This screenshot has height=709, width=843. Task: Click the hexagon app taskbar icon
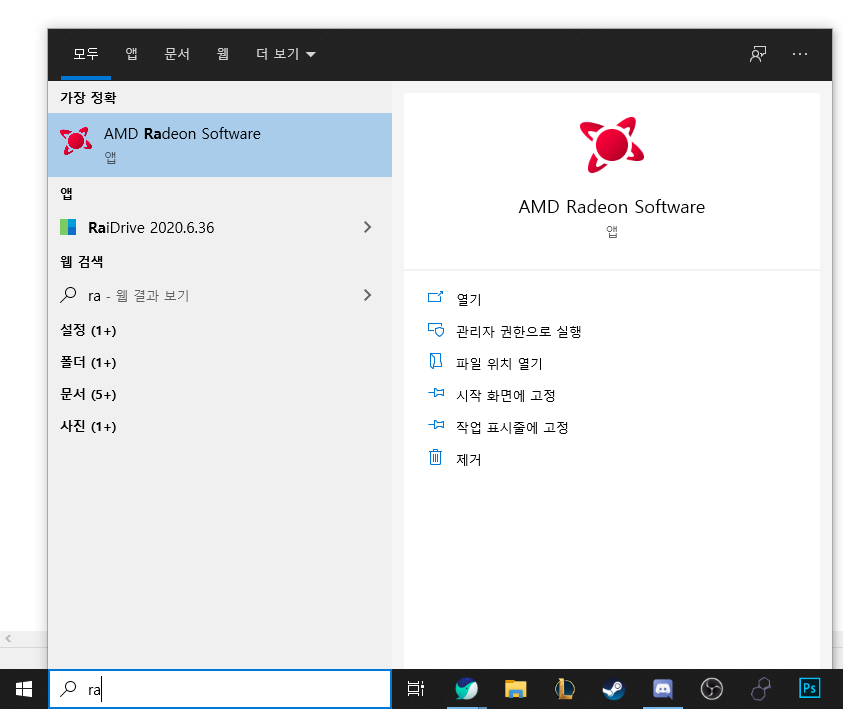761,689
